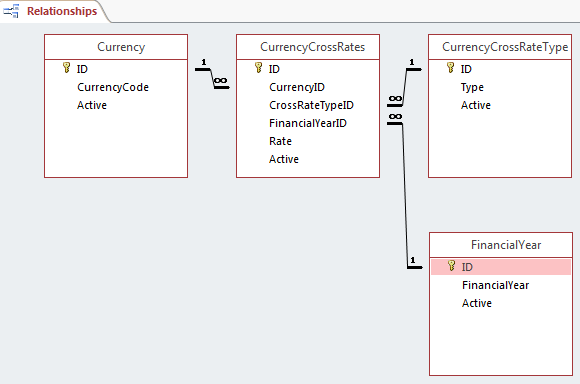Select the Currency table title bar

[x=116, y=47]
